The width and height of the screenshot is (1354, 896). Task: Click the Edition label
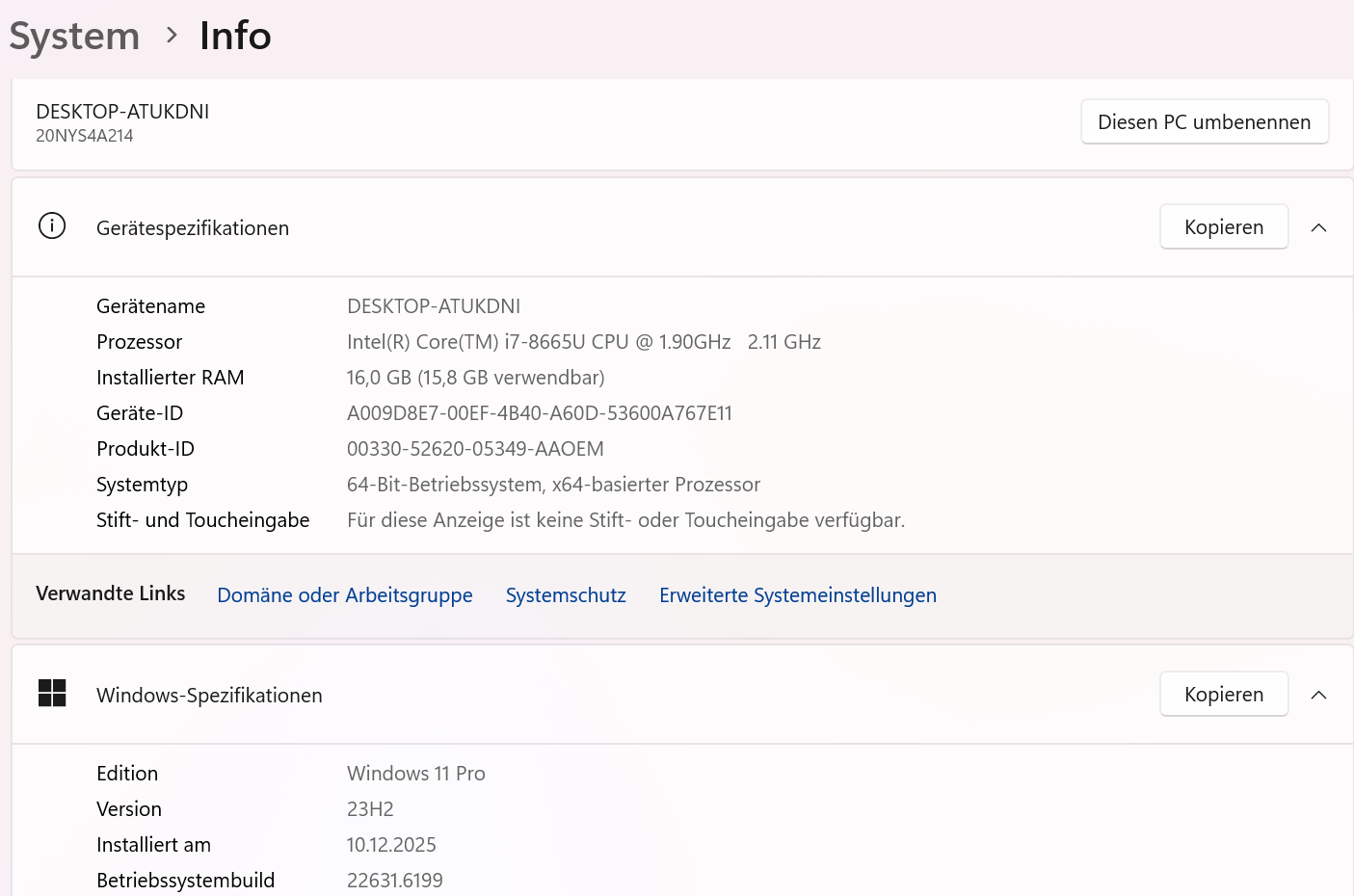click(x=127, y=774)
